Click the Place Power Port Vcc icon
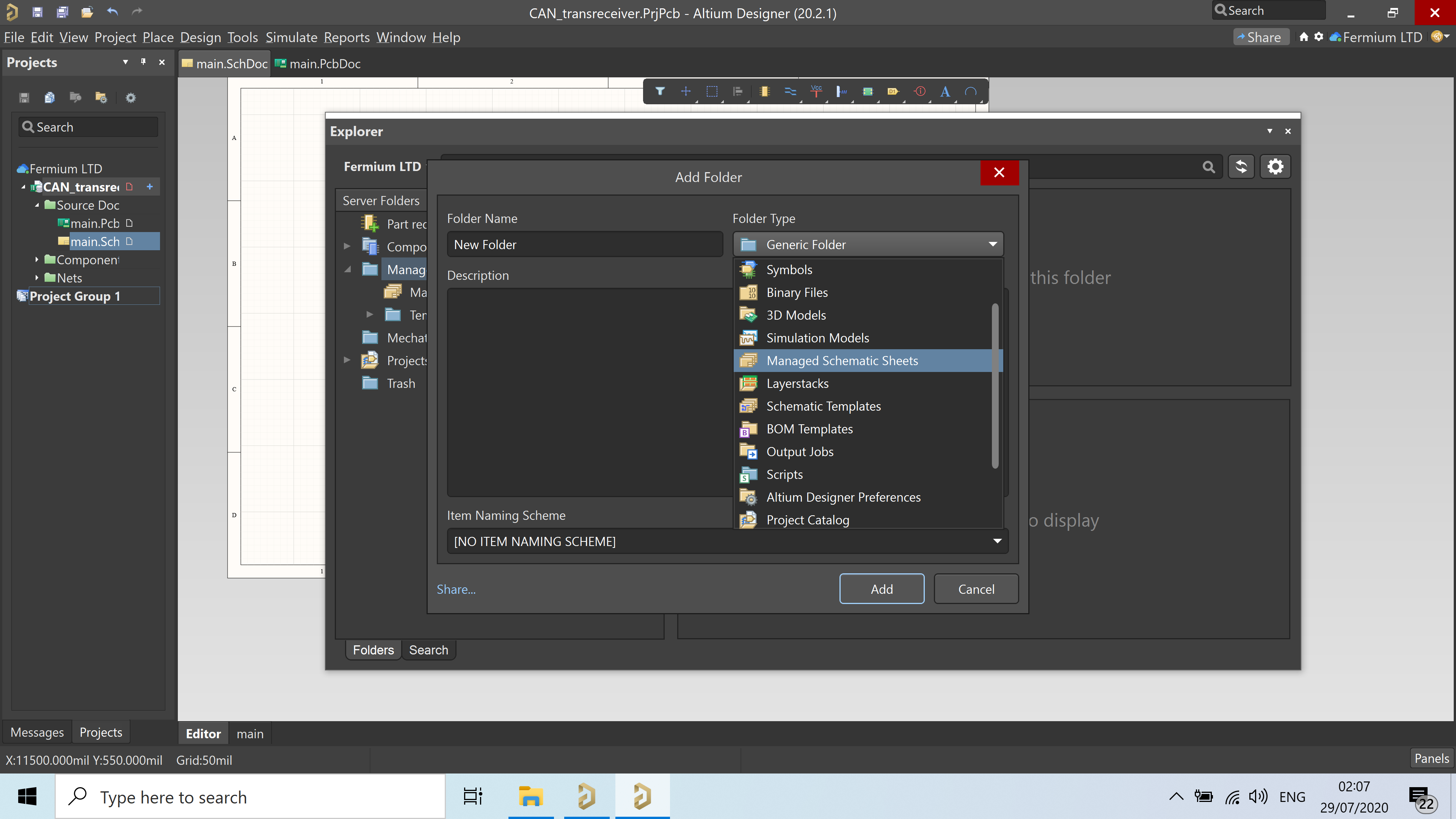 (x=816, y=91)
